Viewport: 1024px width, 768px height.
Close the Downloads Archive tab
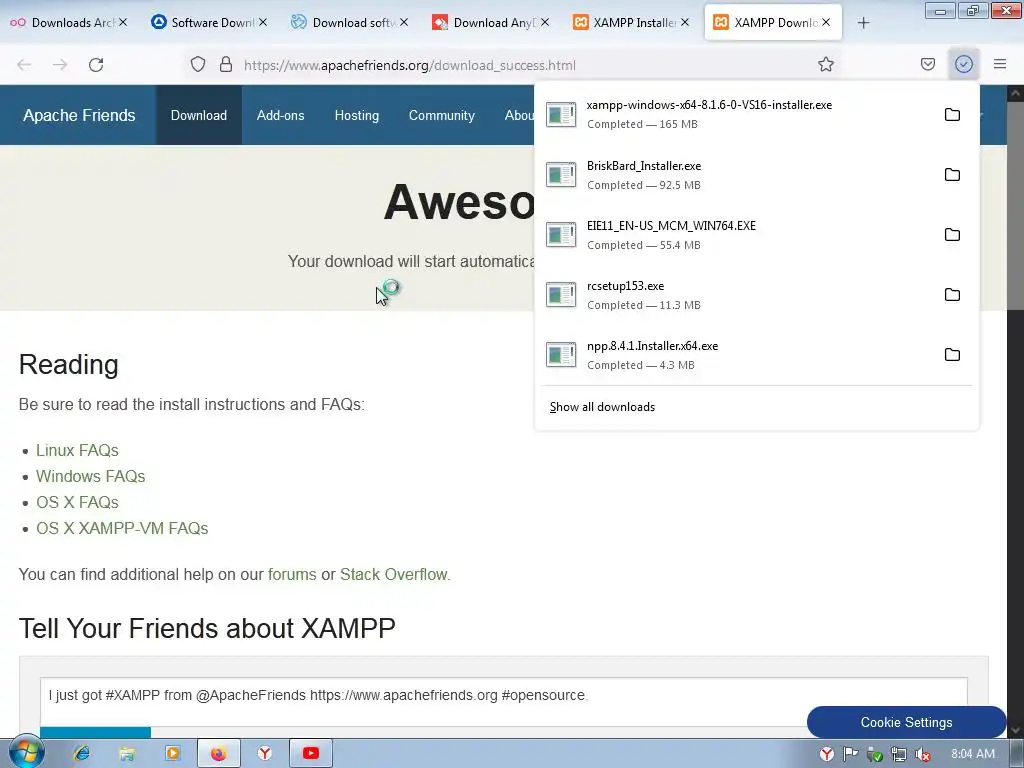(x=123, y=22)
